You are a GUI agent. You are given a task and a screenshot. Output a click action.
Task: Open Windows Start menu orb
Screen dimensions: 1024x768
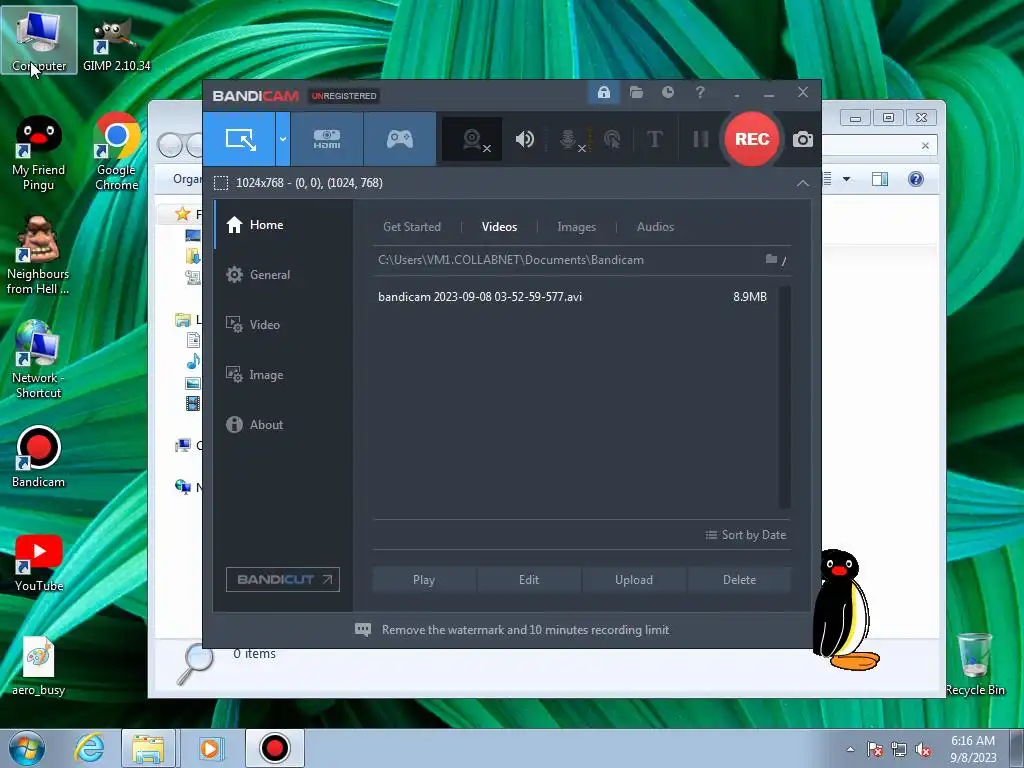click(27, 748)
